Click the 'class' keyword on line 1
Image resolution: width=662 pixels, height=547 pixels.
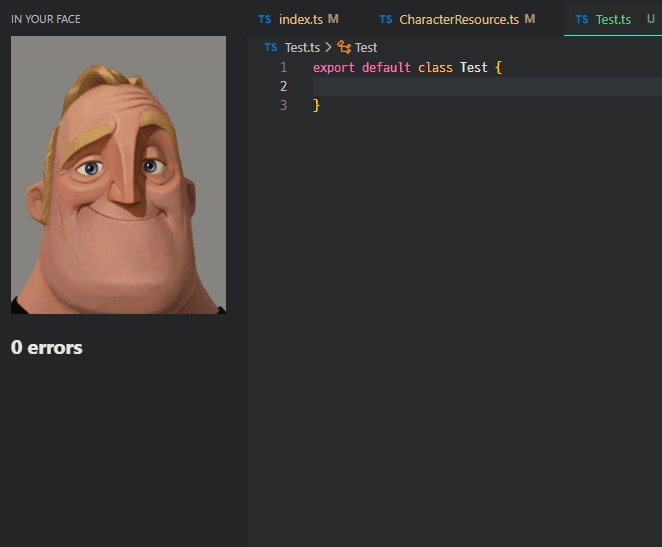pos(435,68)
